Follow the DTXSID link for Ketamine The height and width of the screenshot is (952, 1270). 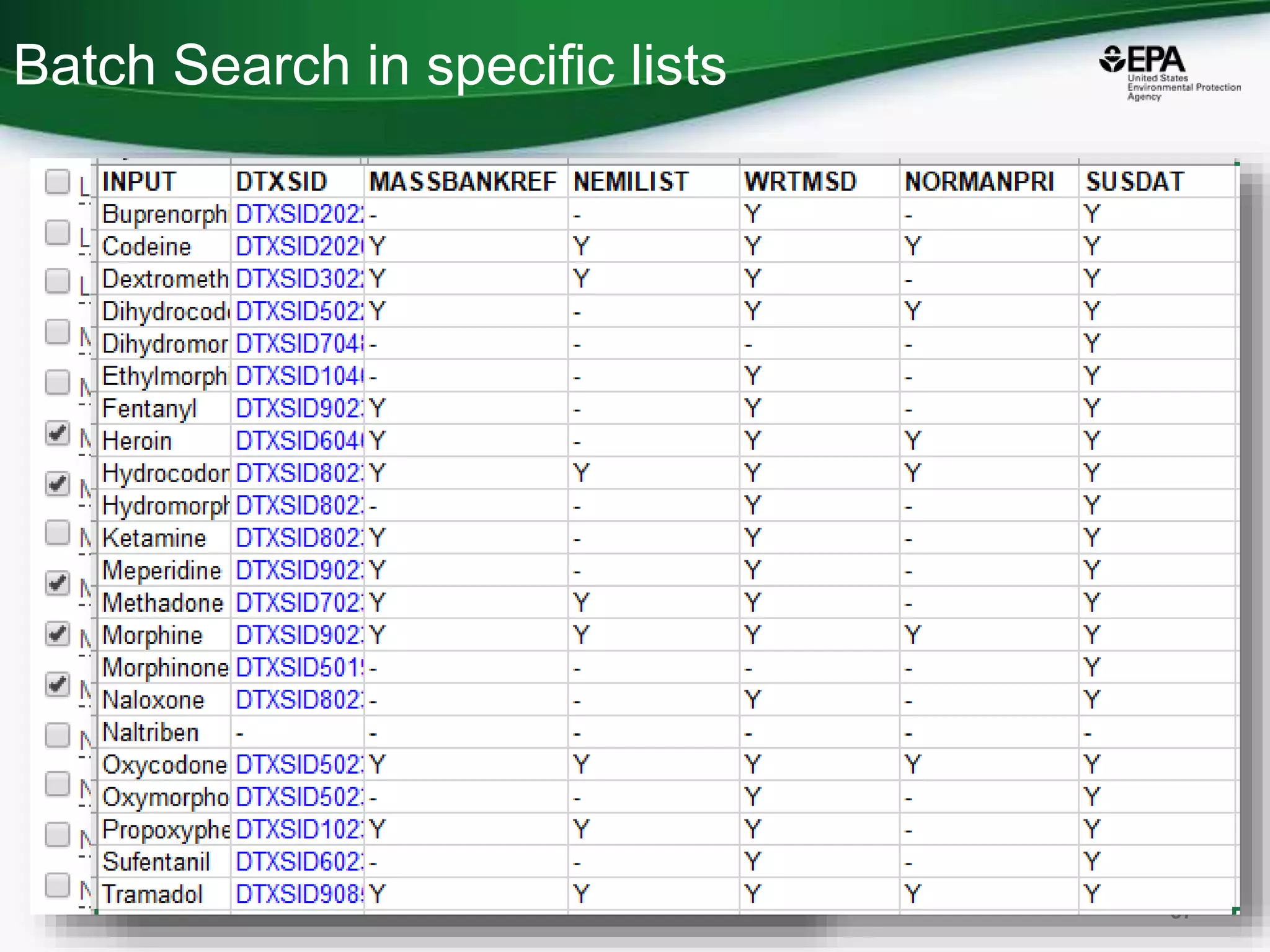coord(300,538)
